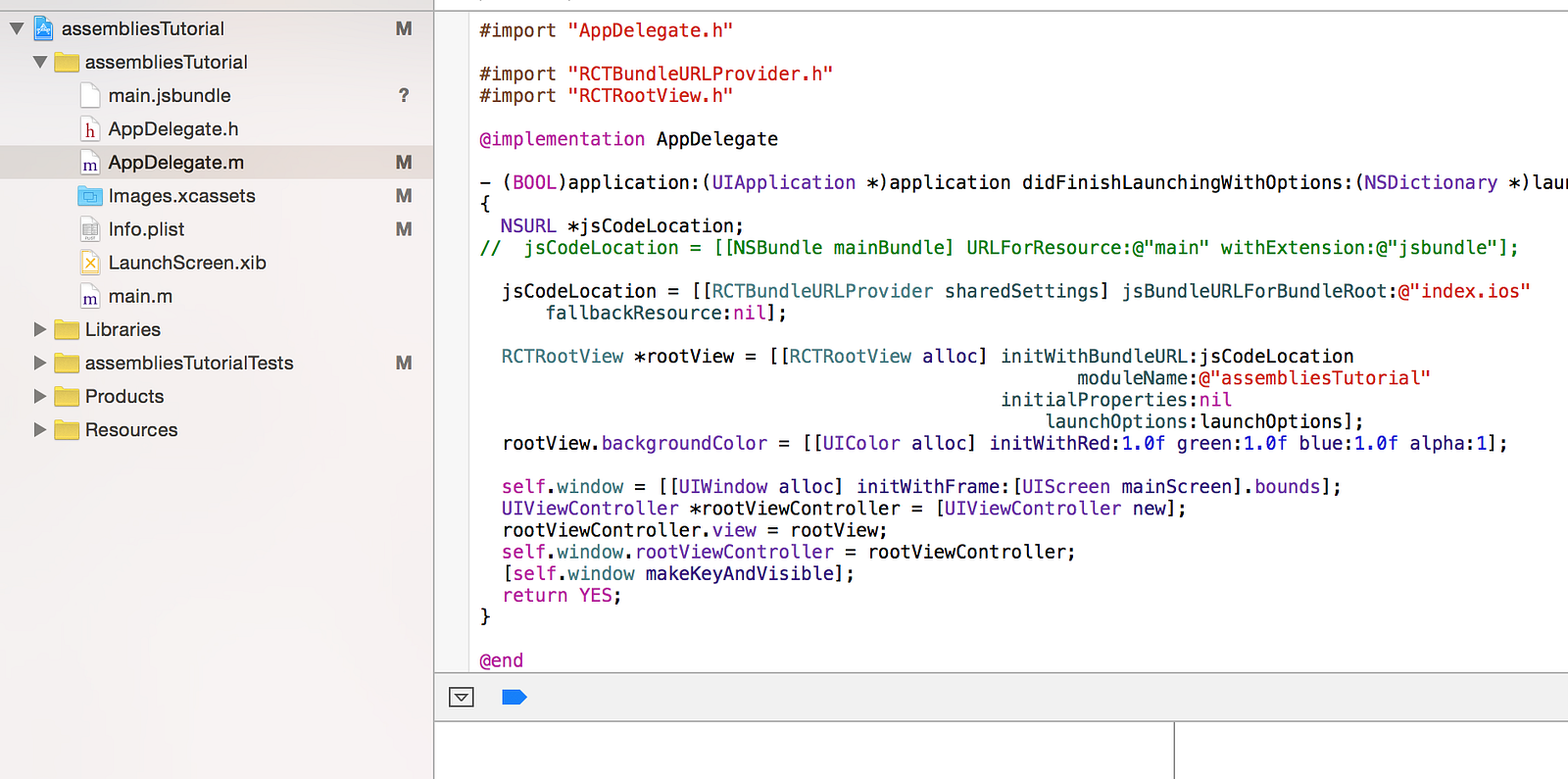
Task: Hide the debug area with toggle button
Action: click(x=462, y=697)
